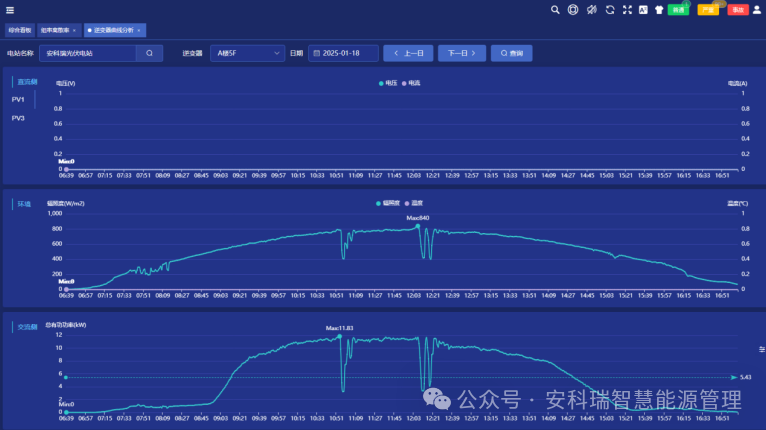
Task: Close the second page tab
Action: point(74,30)
